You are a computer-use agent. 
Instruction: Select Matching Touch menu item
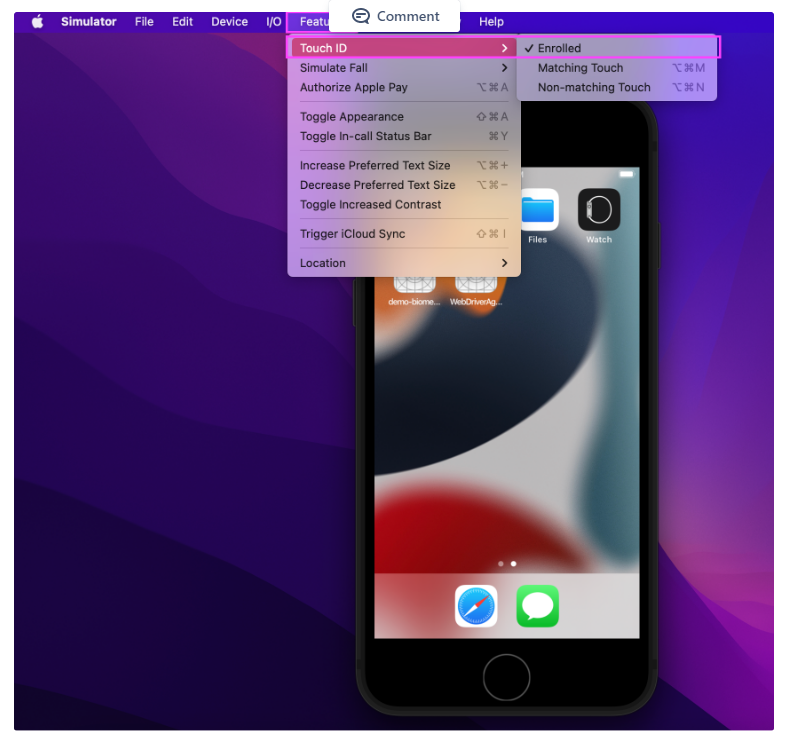pos(580,68)
